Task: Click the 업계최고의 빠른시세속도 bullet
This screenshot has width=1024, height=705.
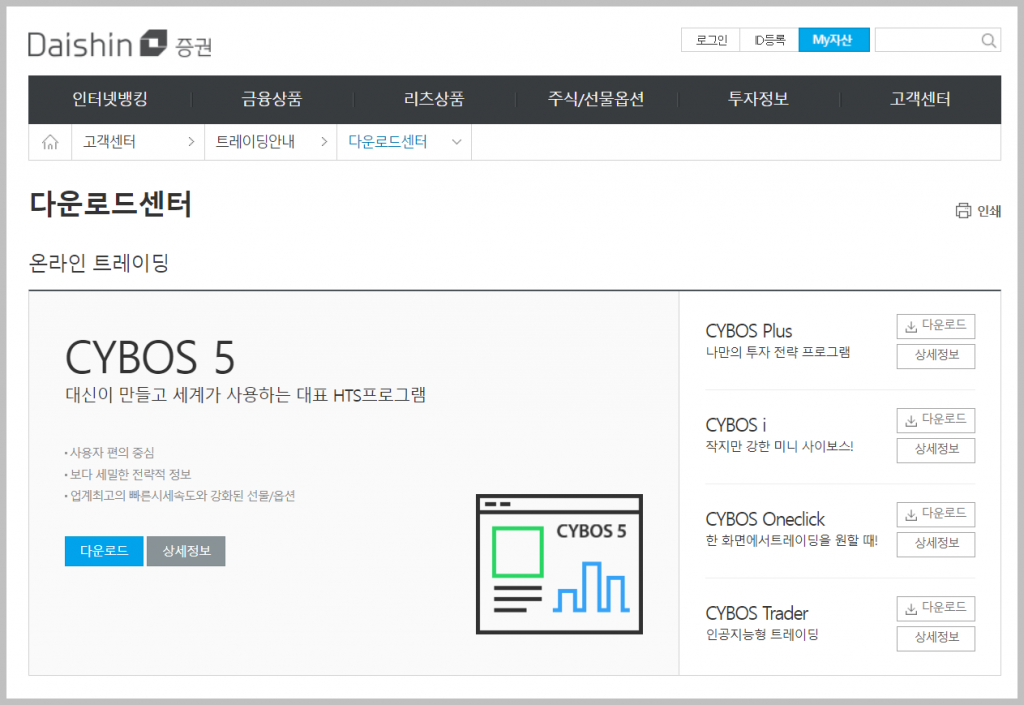Action: click(x=180, y=495)
